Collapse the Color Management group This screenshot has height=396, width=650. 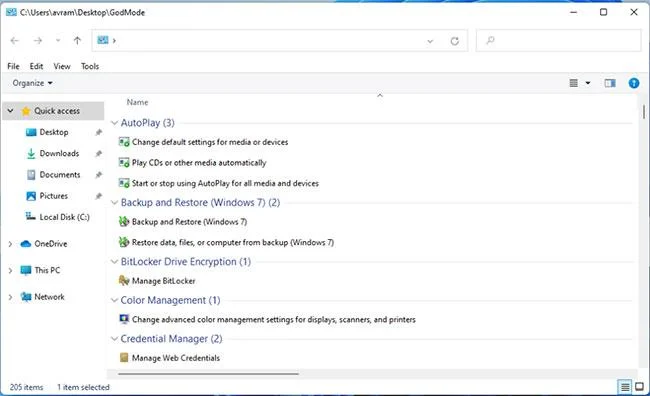tap(114, 300)
